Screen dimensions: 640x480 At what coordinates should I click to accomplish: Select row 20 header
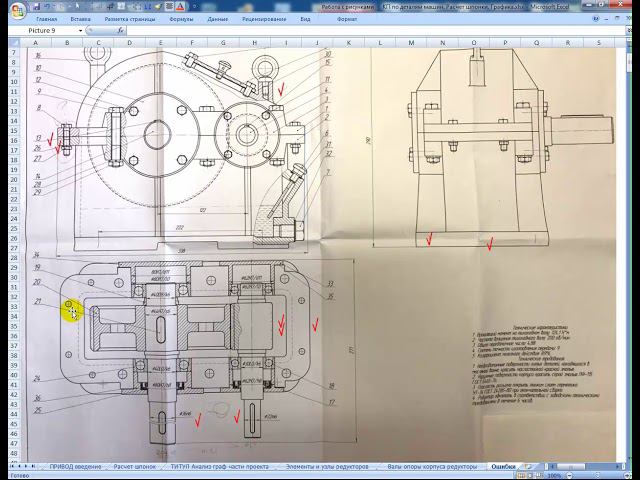[14, 180]
